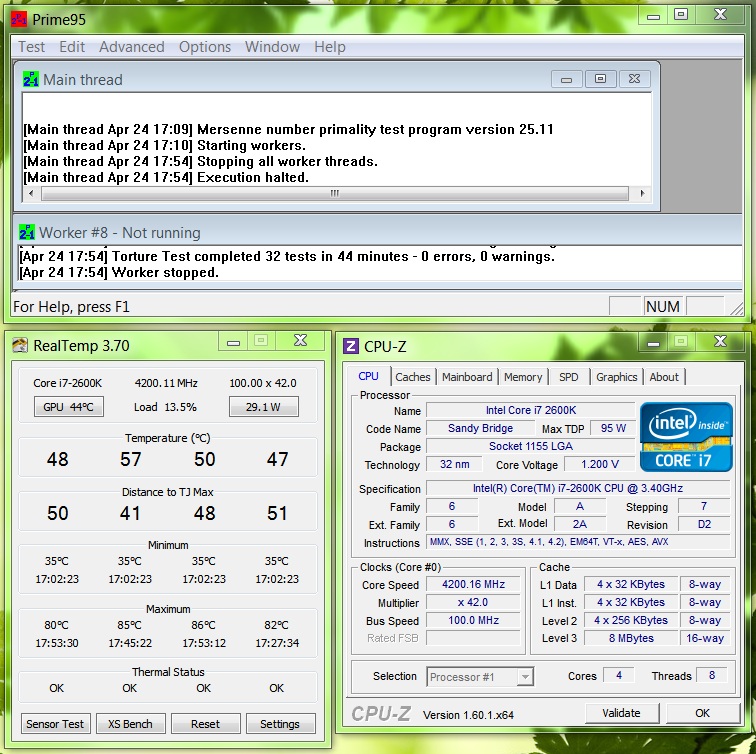The height and width of the screenshot is (754, 756).
Task: Click the Reset button in RealTemp
Action: coord(205,724)
